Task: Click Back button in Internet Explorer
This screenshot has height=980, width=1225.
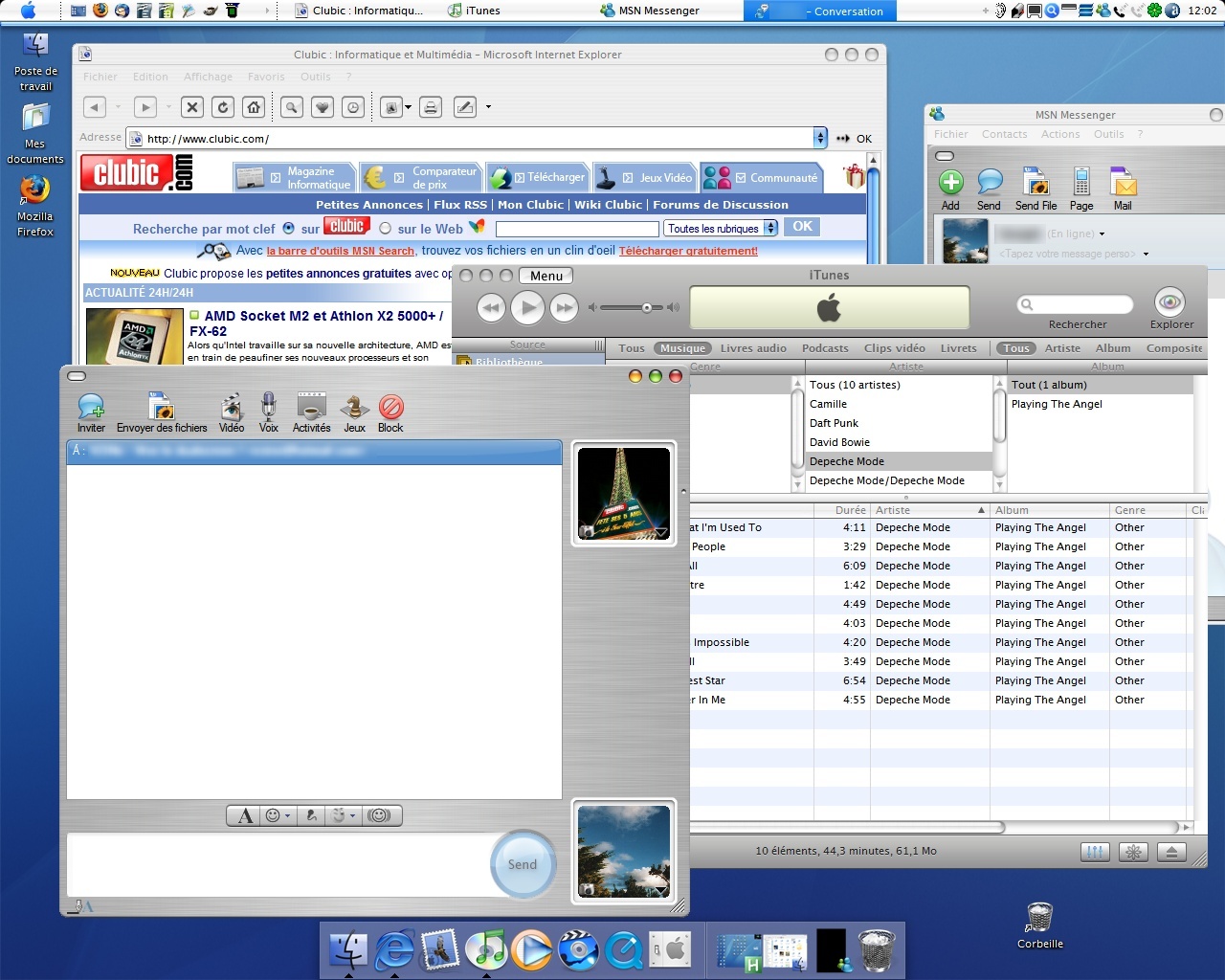Action: point(95,107)
